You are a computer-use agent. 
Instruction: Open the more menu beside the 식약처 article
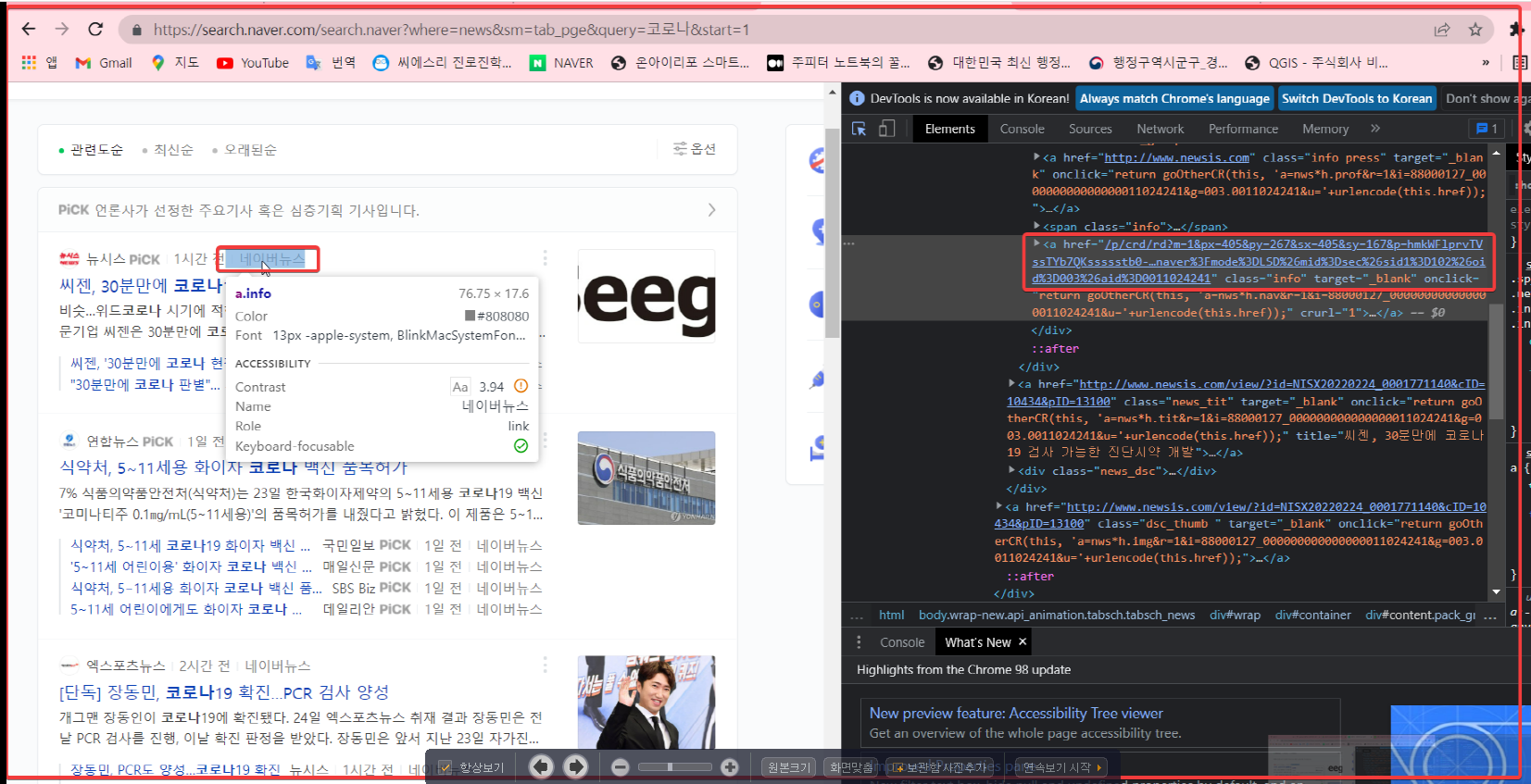545,440
